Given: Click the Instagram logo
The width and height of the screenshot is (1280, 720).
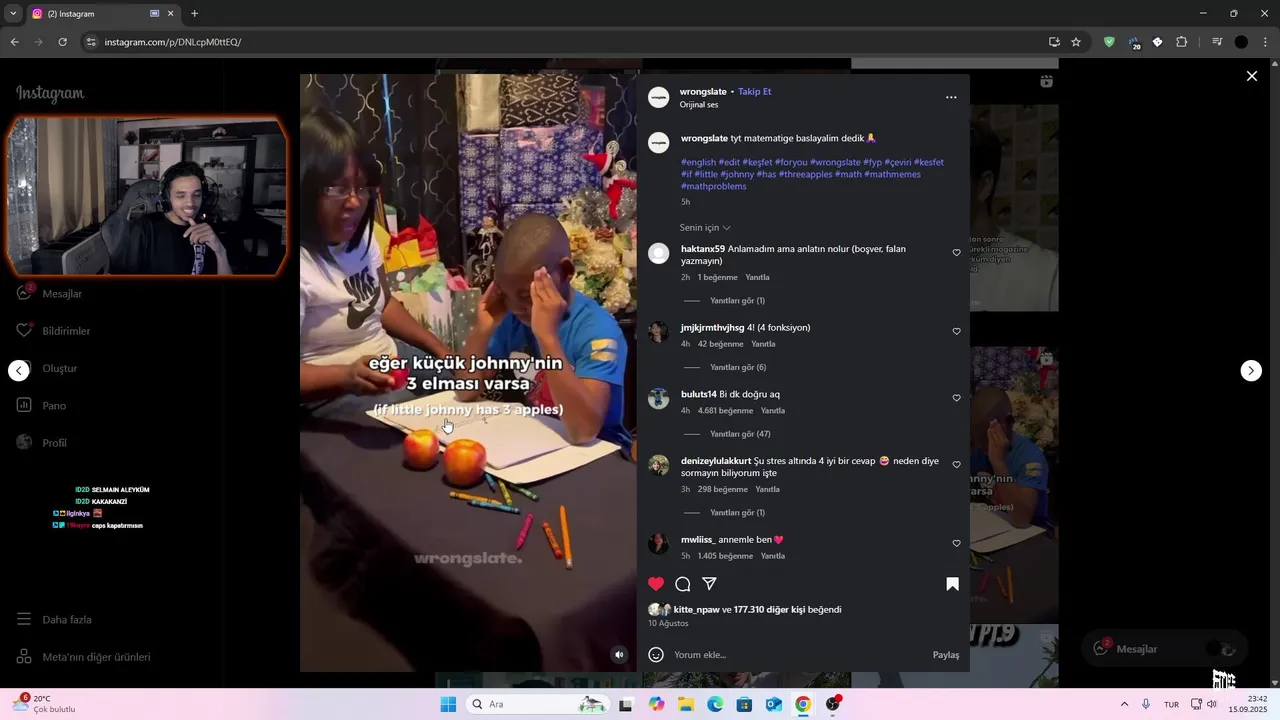Looking at the screenshot, I should coord(50,94).
